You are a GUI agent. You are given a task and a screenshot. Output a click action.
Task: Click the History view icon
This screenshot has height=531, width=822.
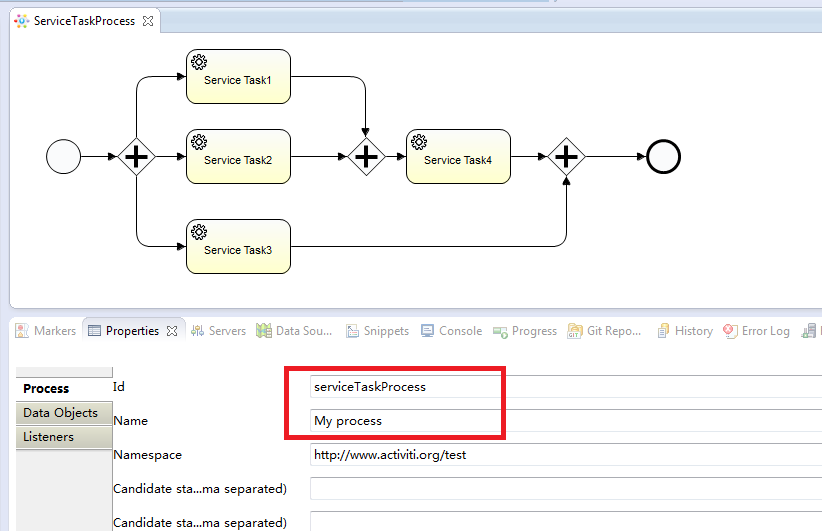point(663,331)
